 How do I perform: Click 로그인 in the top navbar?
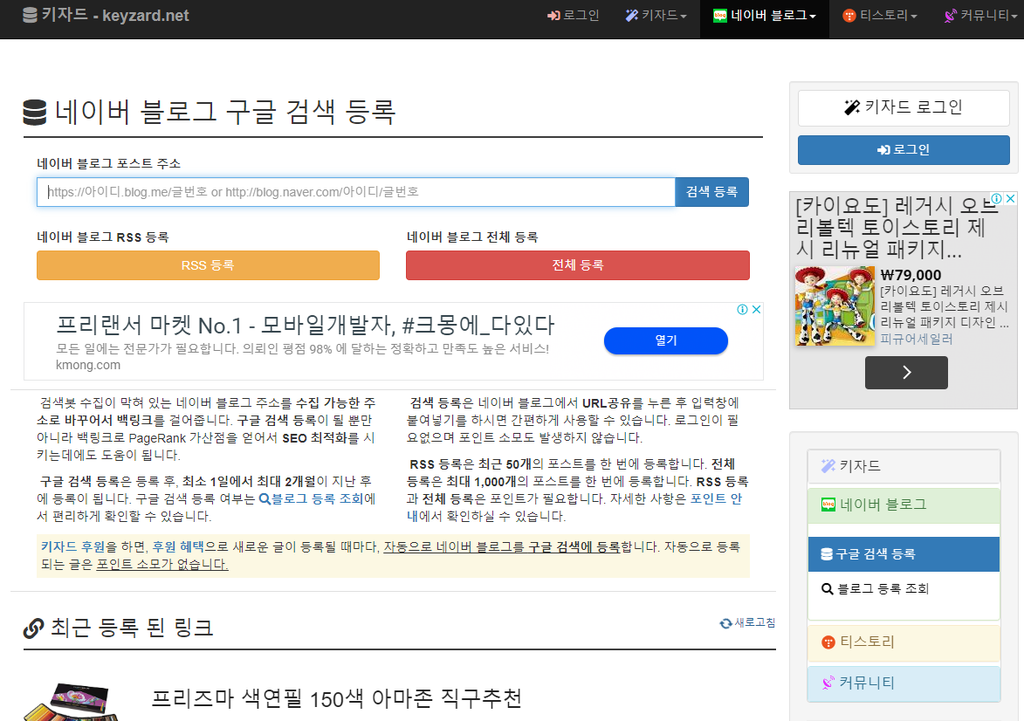coord(573,16)
